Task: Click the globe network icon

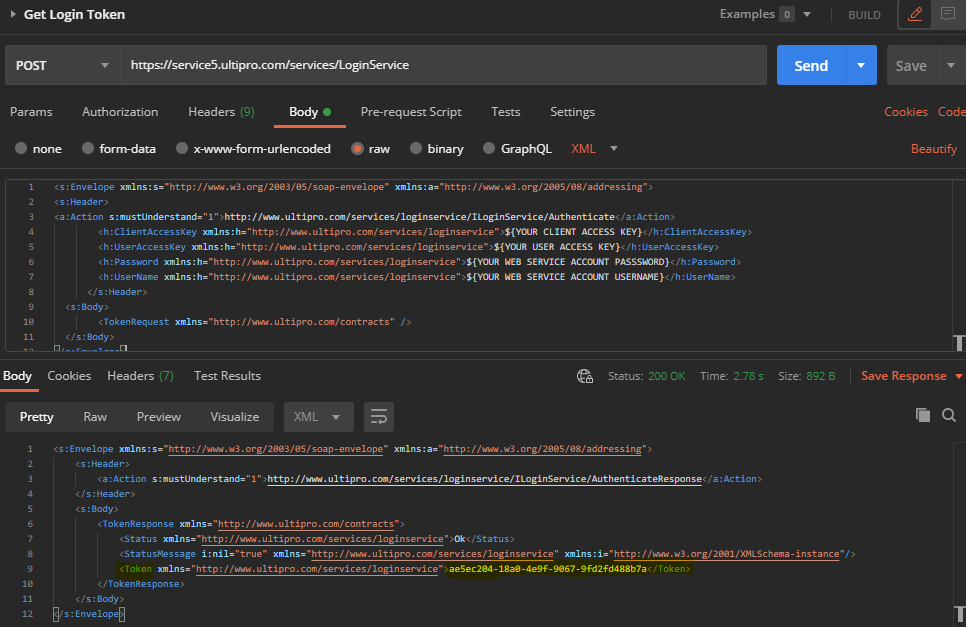Action: (x=585, y=376)
